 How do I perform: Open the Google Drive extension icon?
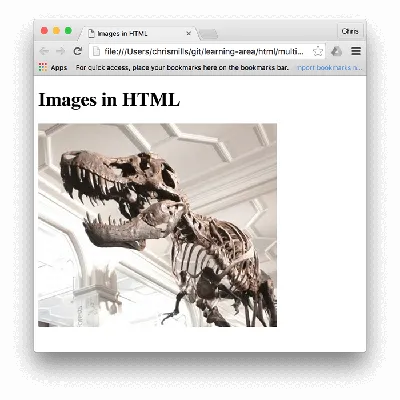point(337,51)
